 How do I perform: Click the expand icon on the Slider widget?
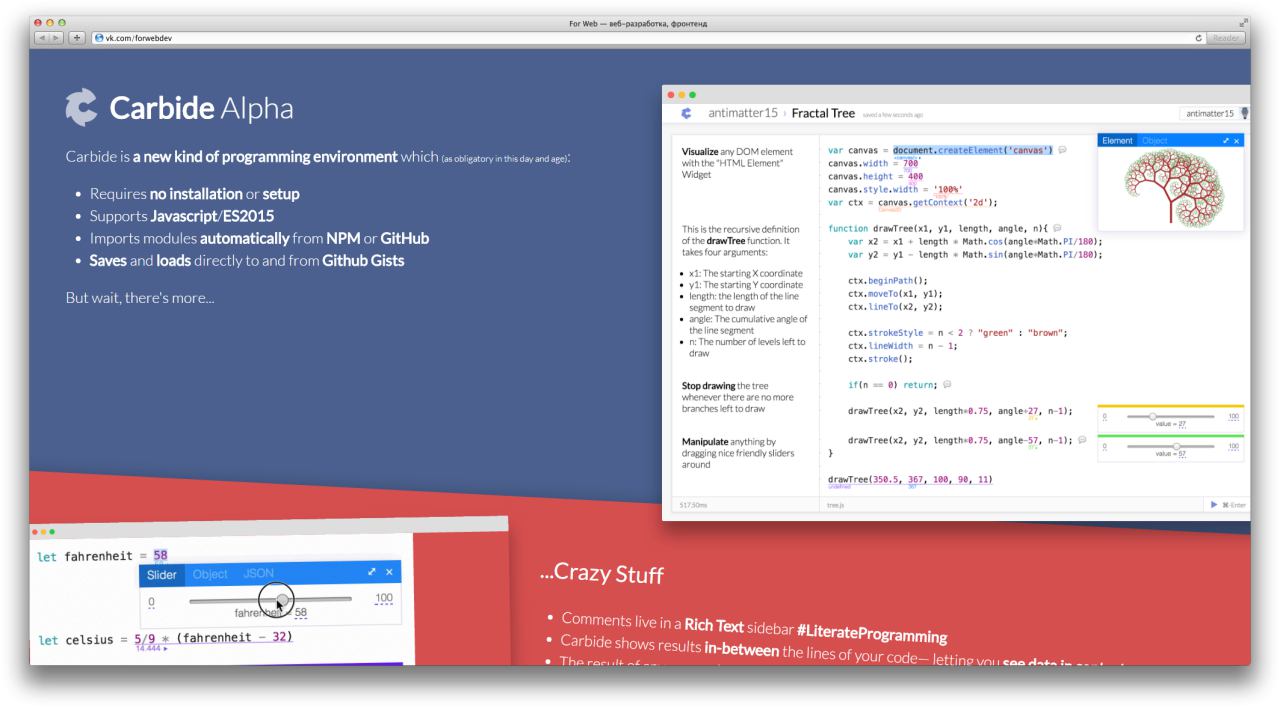371,573
